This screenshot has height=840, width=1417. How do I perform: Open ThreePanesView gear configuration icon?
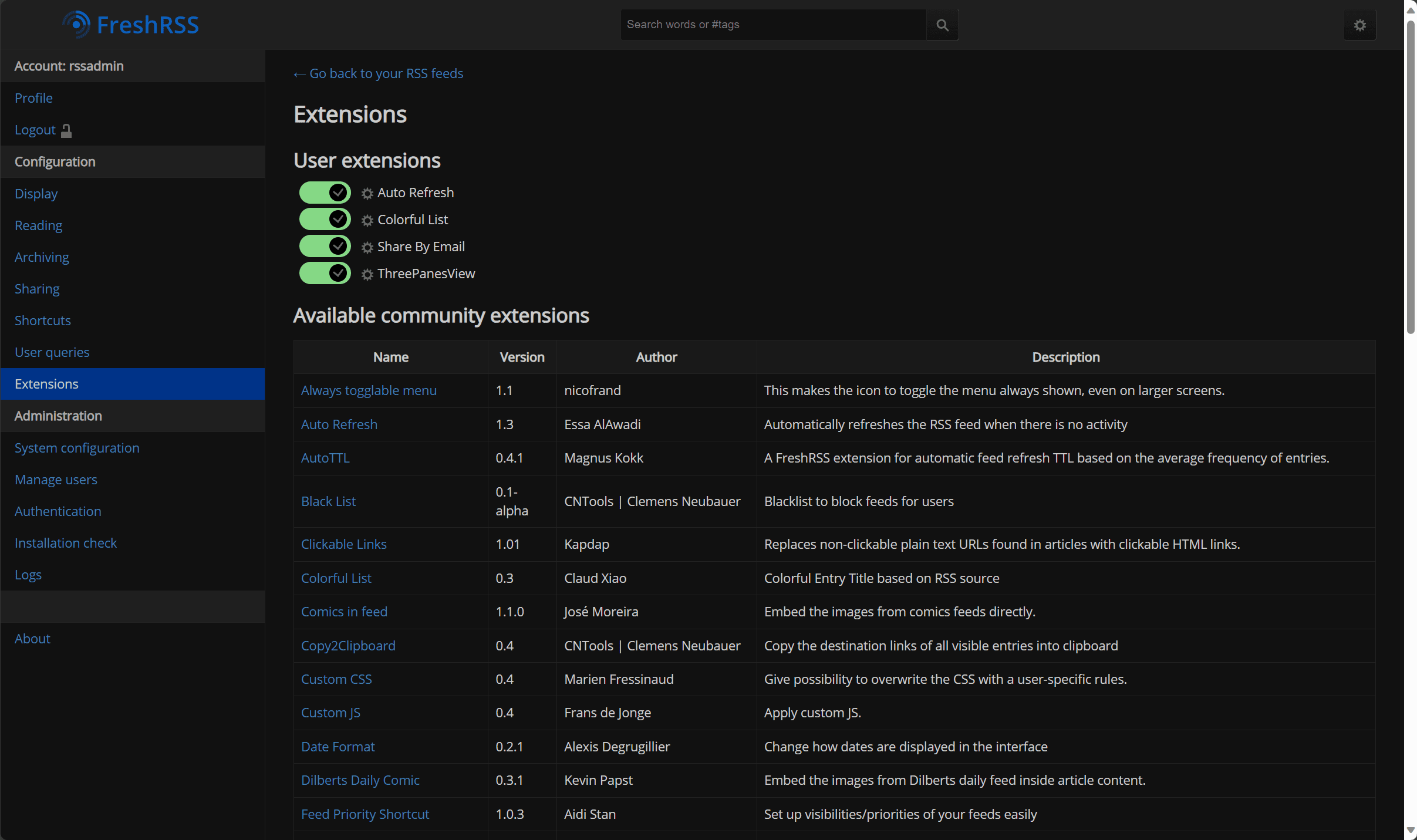tap(367, 274)
